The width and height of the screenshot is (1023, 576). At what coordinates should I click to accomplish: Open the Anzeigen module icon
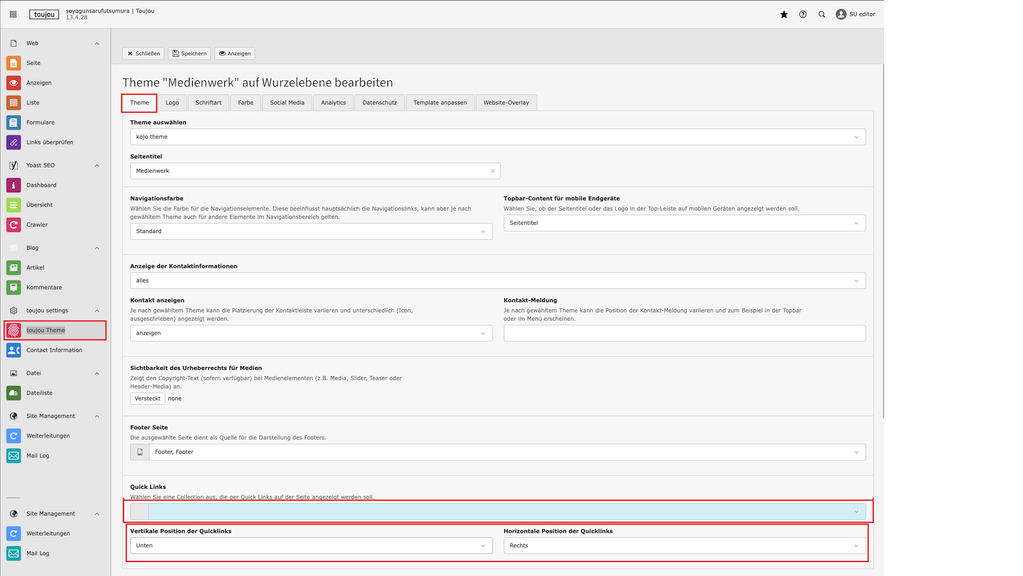coord(14,83)
